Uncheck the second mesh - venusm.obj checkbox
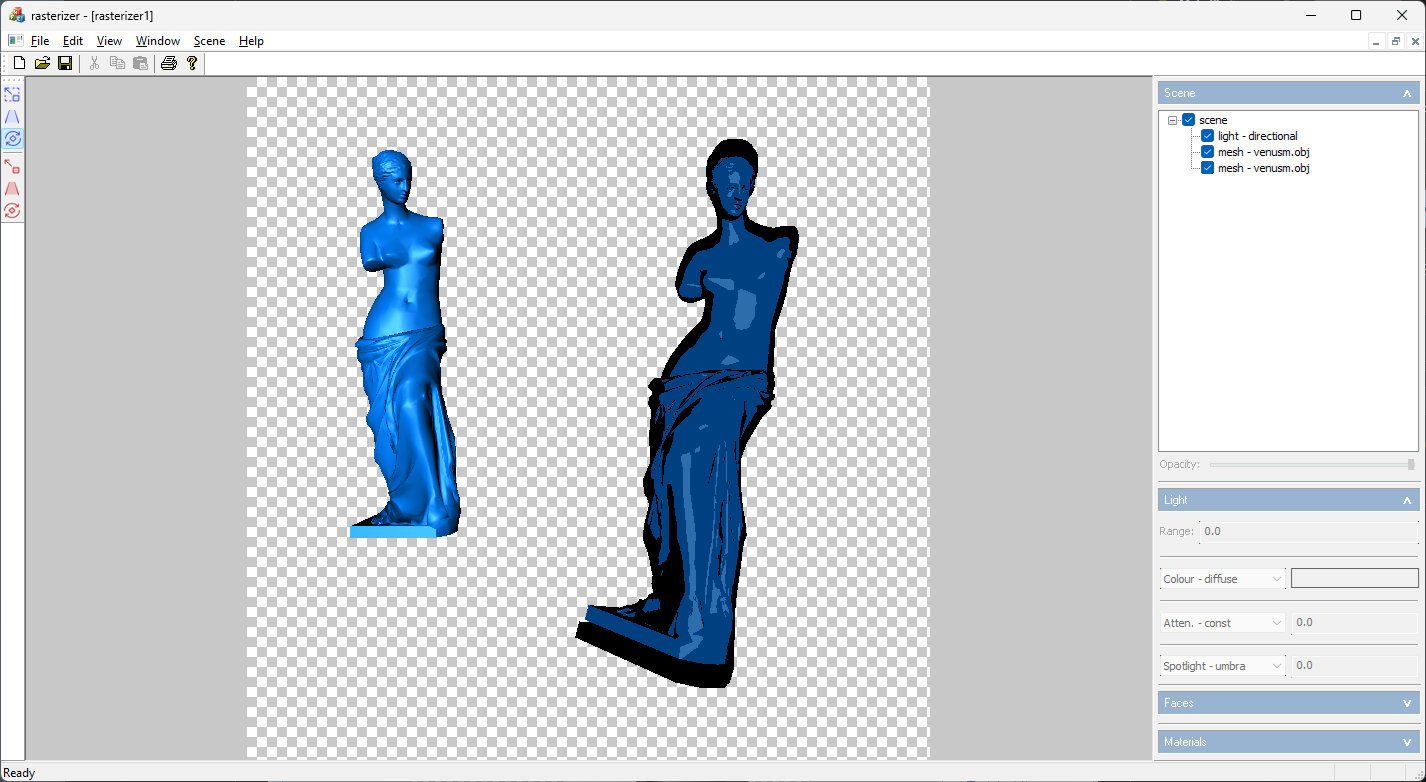The image size is (1426, 782). click(1207, 168)
